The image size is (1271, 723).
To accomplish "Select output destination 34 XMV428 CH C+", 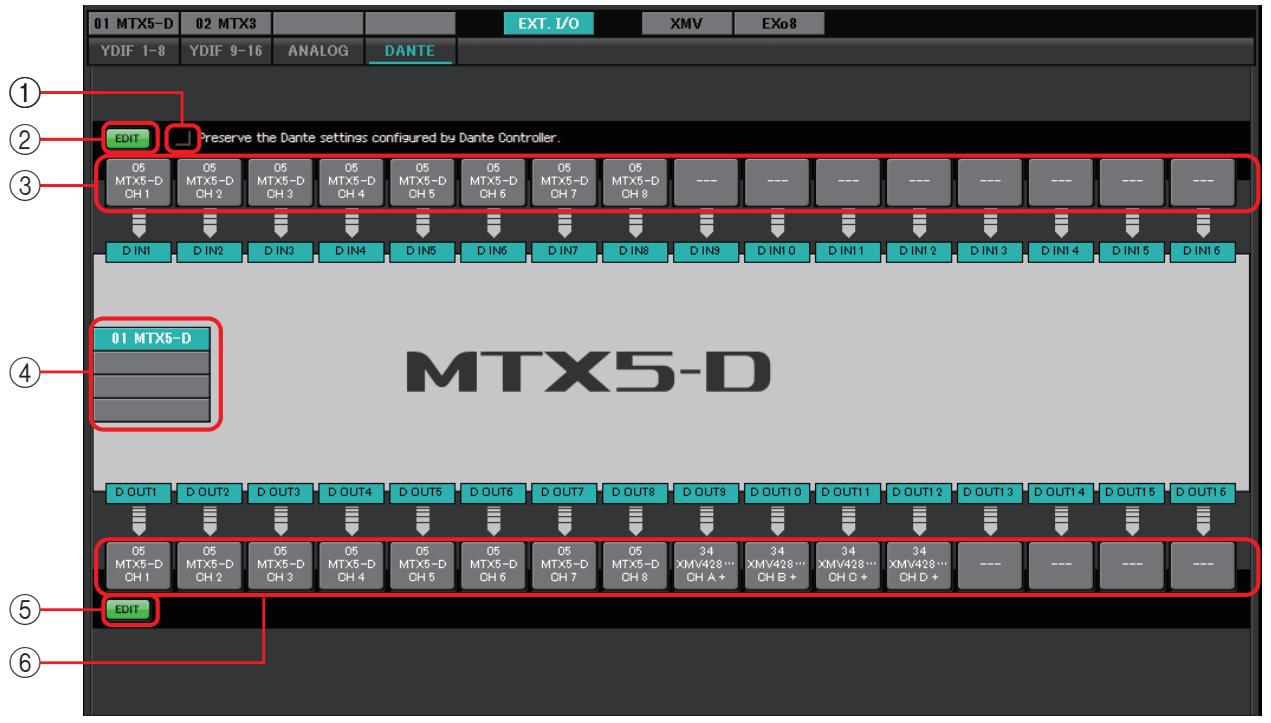I will pos(849,566).
